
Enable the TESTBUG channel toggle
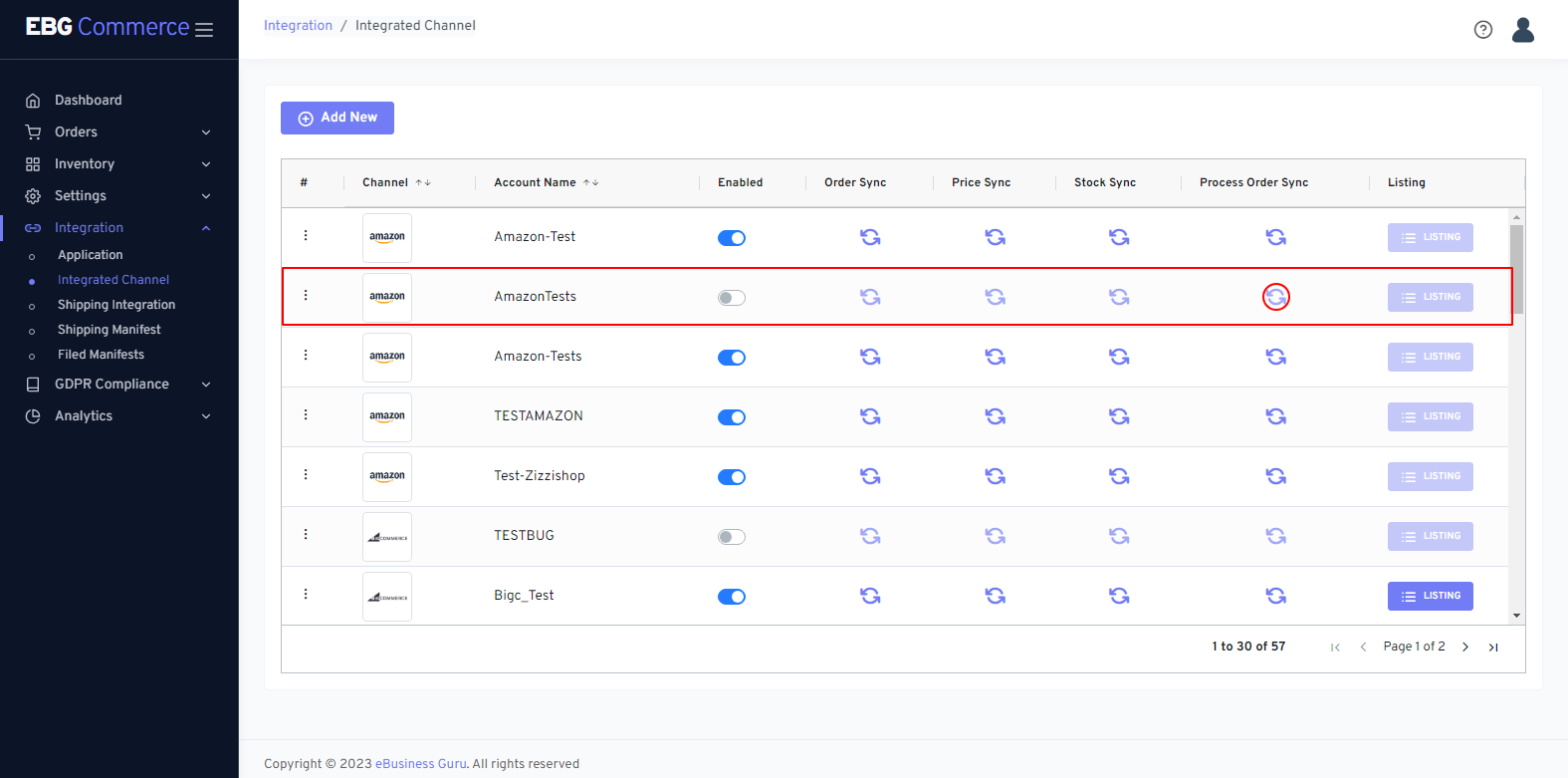pos(732,537)
